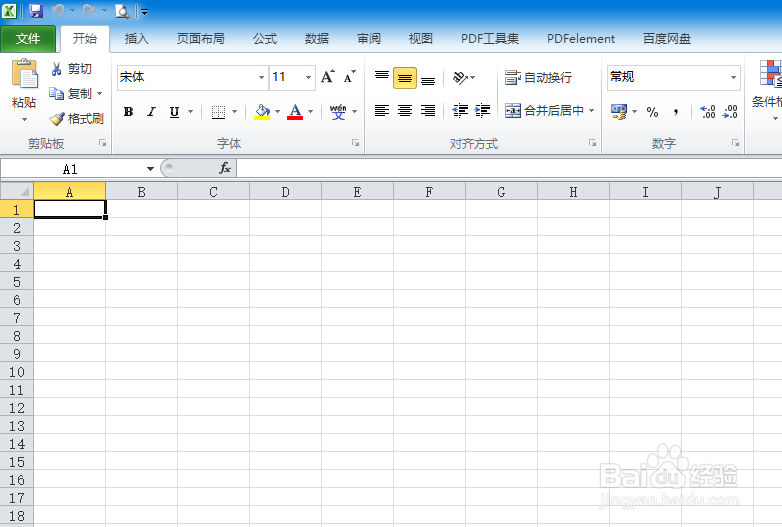
Task: Toggle align text left
Action: click(382, 110)
